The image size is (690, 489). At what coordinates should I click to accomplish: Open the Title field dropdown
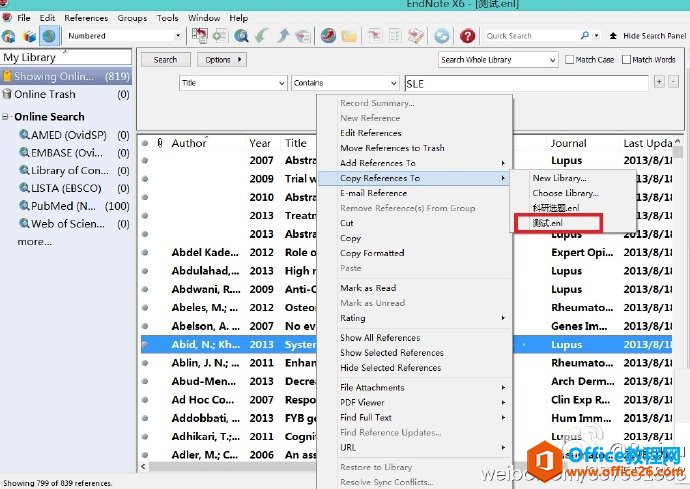coord(233,83)
